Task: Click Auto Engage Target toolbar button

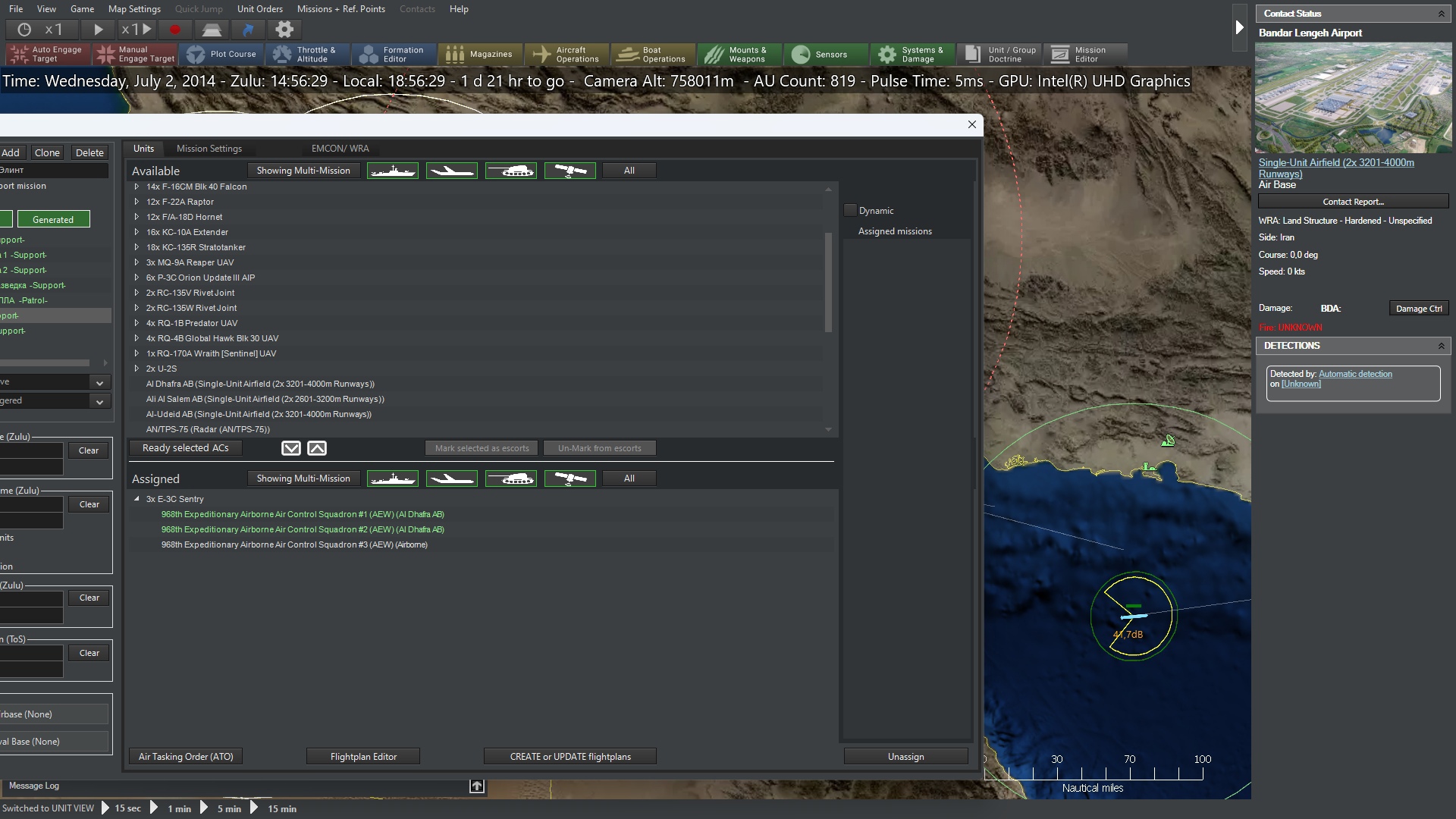Action: click(48, 54)
